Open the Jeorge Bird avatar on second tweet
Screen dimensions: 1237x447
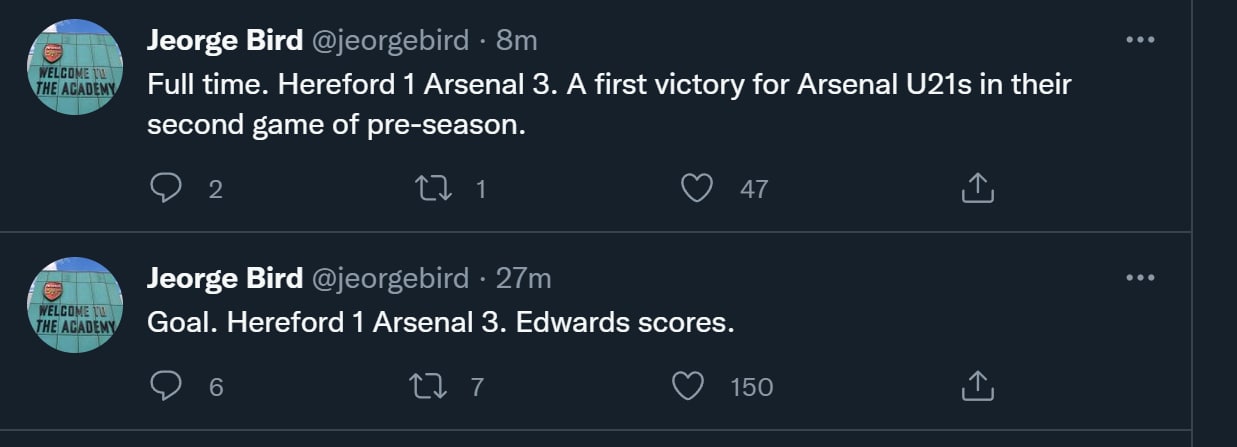(72, 305)
